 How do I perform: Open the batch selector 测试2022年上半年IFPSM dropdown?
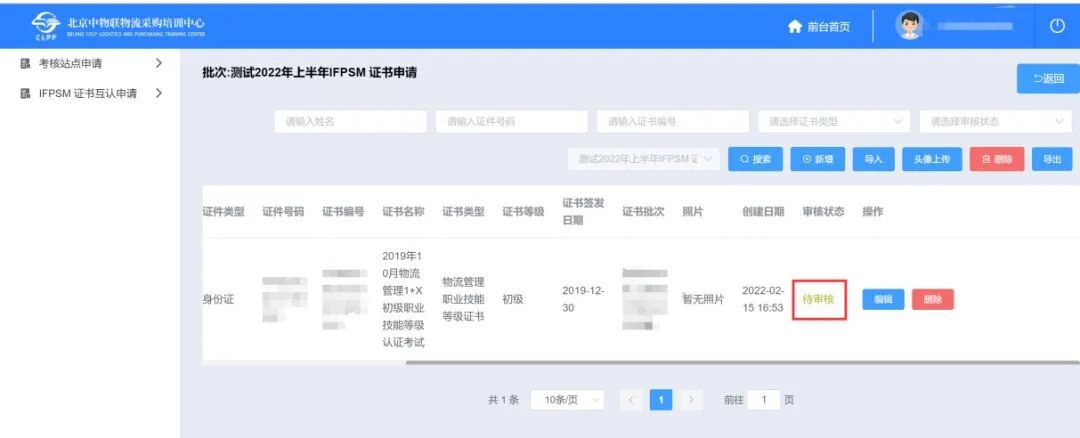tap(644, 159)
